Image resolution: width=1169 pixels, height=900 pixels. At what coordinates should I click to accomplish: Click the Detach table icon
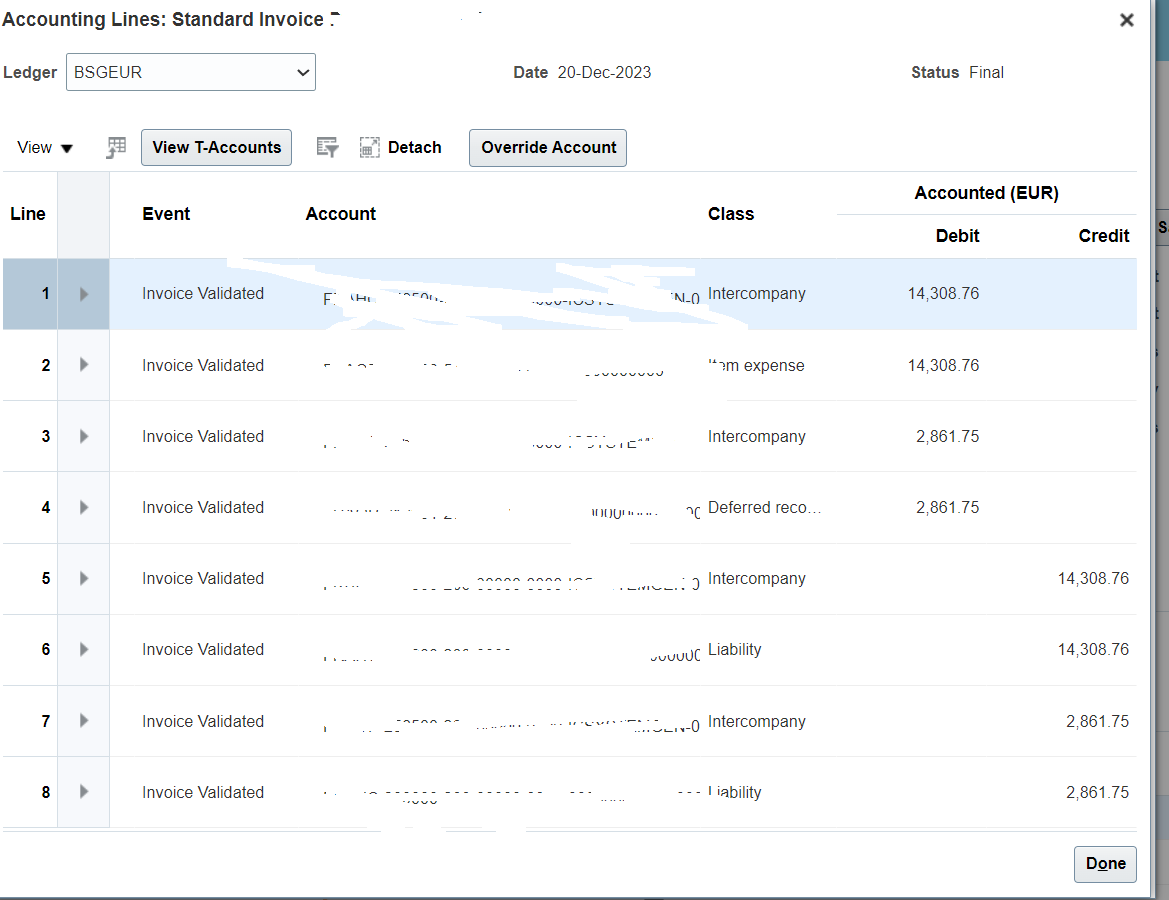tap(370, 146)
